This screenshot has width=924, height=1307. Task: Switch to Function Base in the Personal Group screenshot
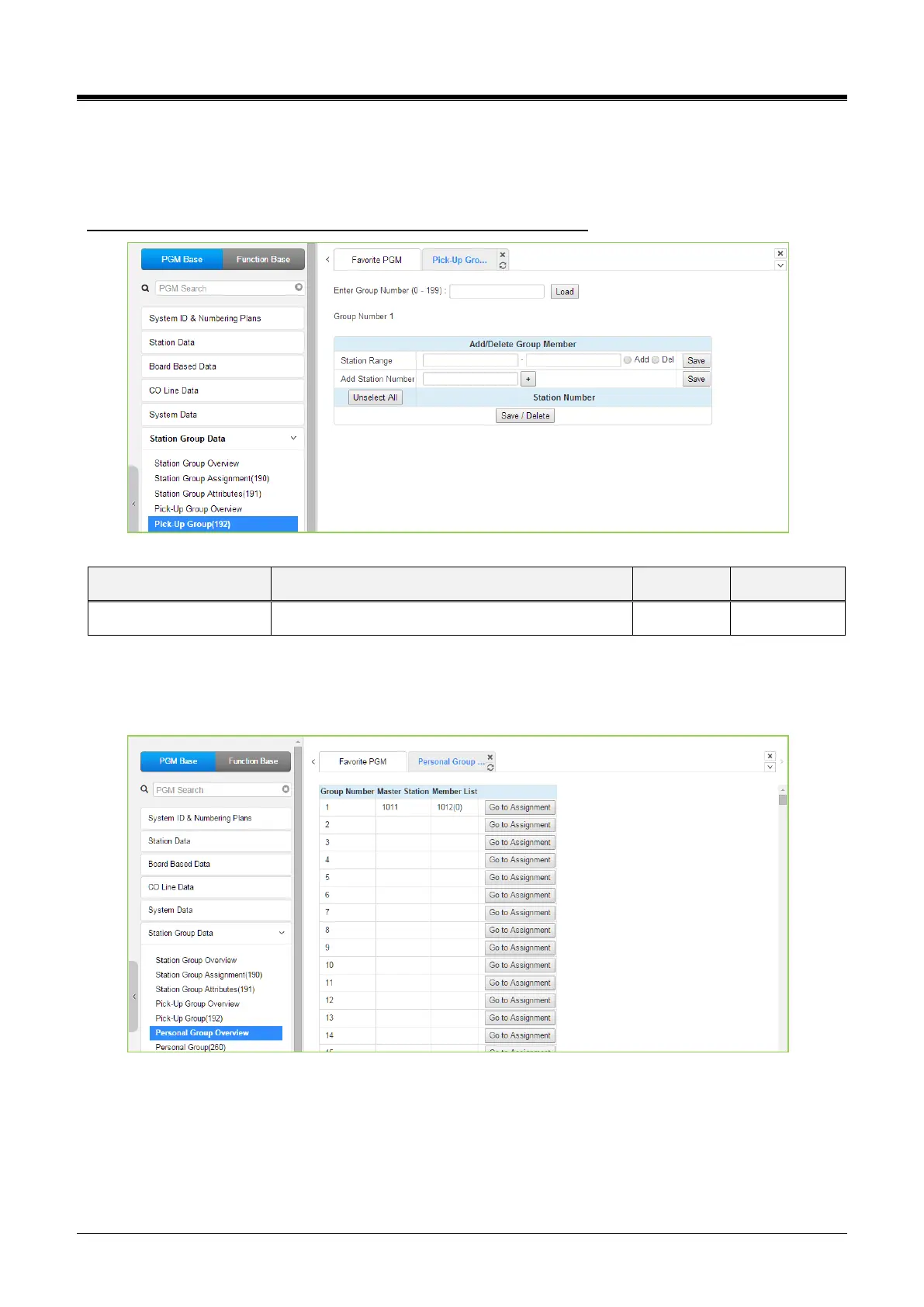253,761
